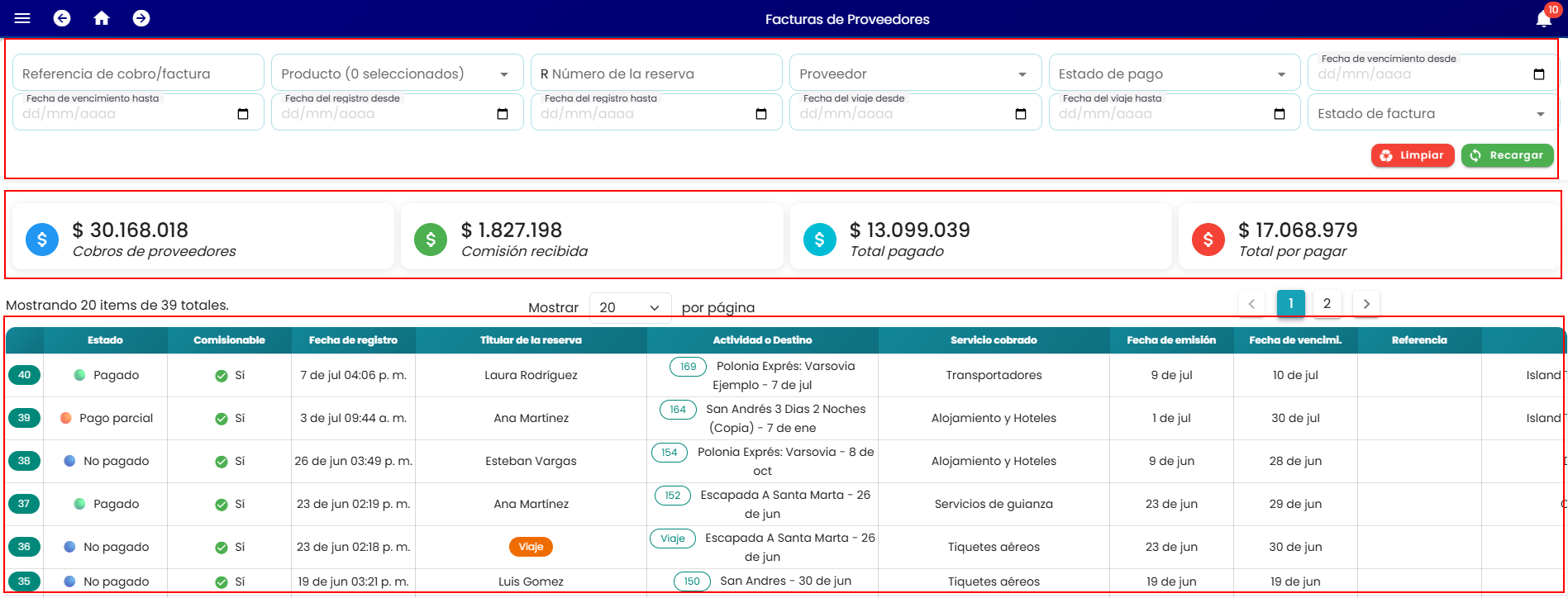
Task: Open calendar for Fecha del viaje hasta
Action: (1280, 114)
